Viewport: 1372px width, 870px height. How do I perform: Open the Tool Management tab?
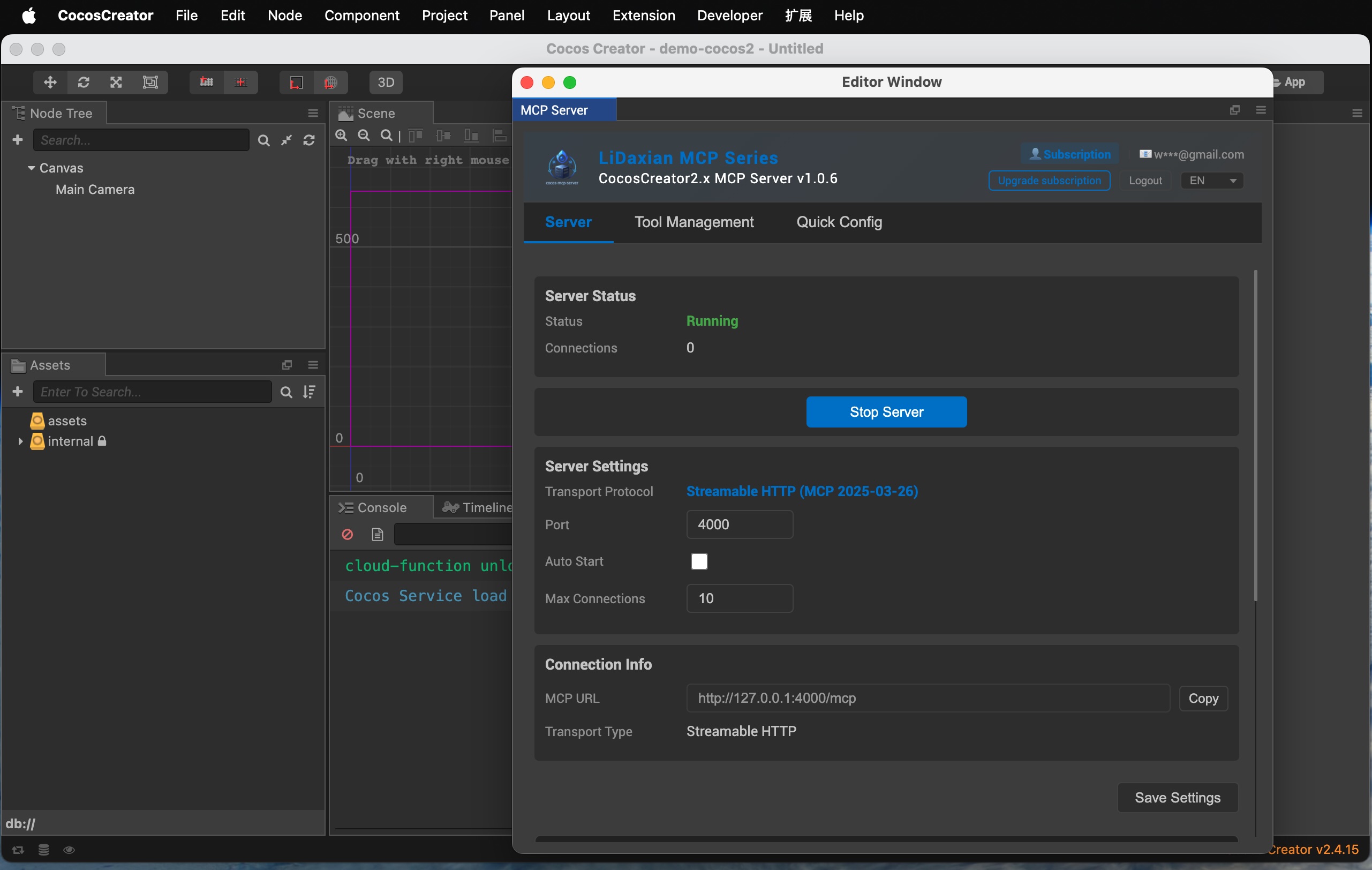(694, 222)
